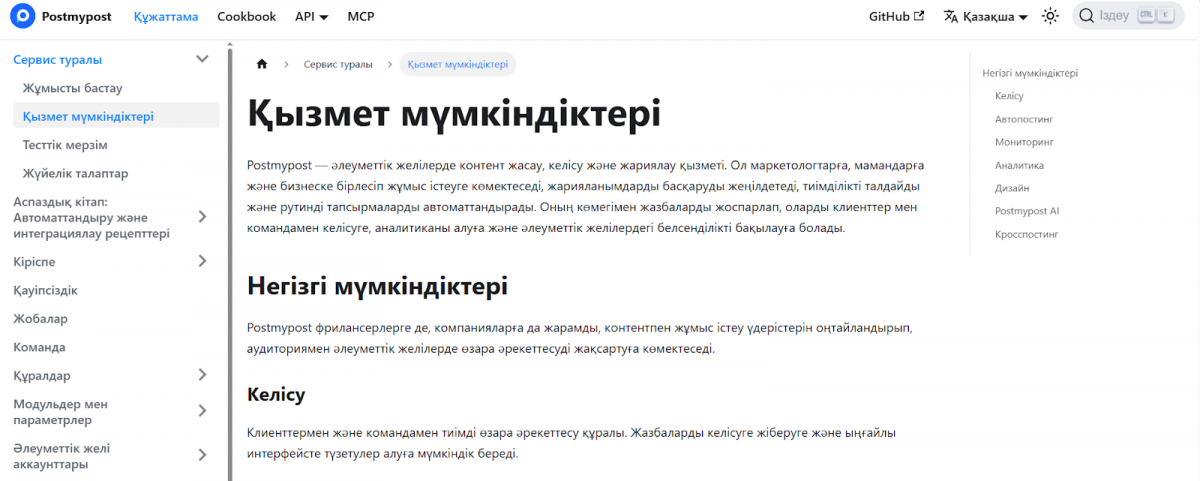Expand the Кіріспе section chevron
This screenshot has width=1200, height=481.
tap(202, 261)
